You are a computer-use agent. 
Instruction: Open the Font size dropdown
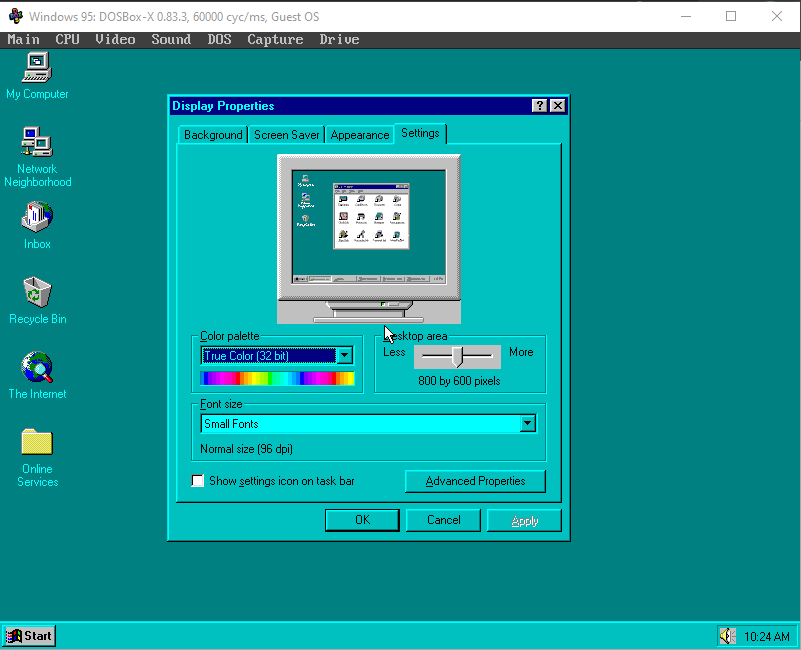(x=527, y=423)
